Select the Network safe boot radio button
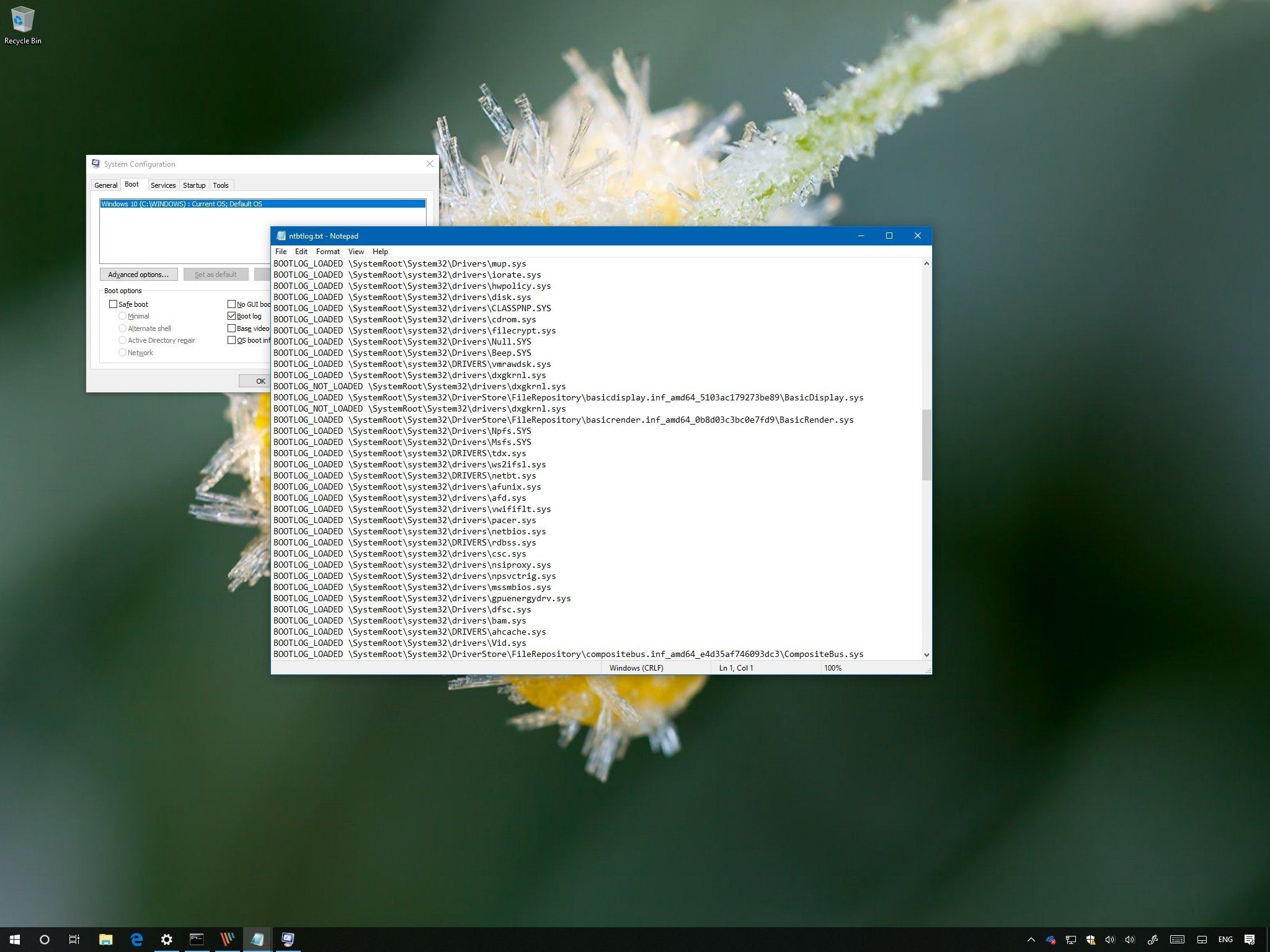The image size is (1270, 952). (x=123, y=352)
